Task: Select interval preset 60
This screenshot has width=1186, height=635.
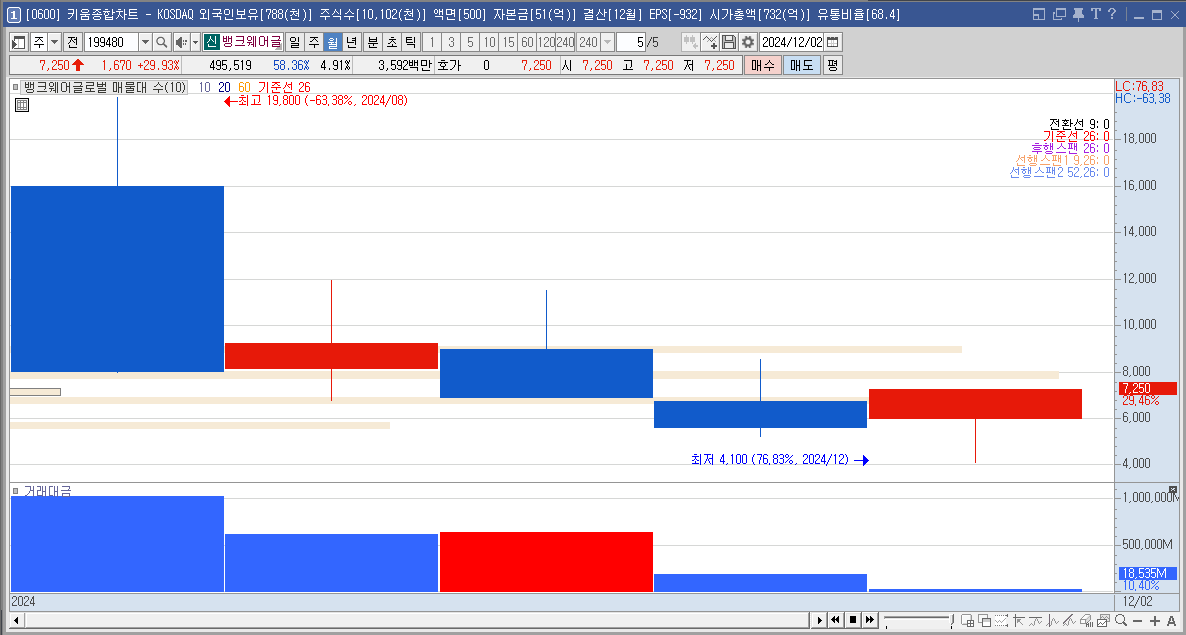Action: point(527,42)
